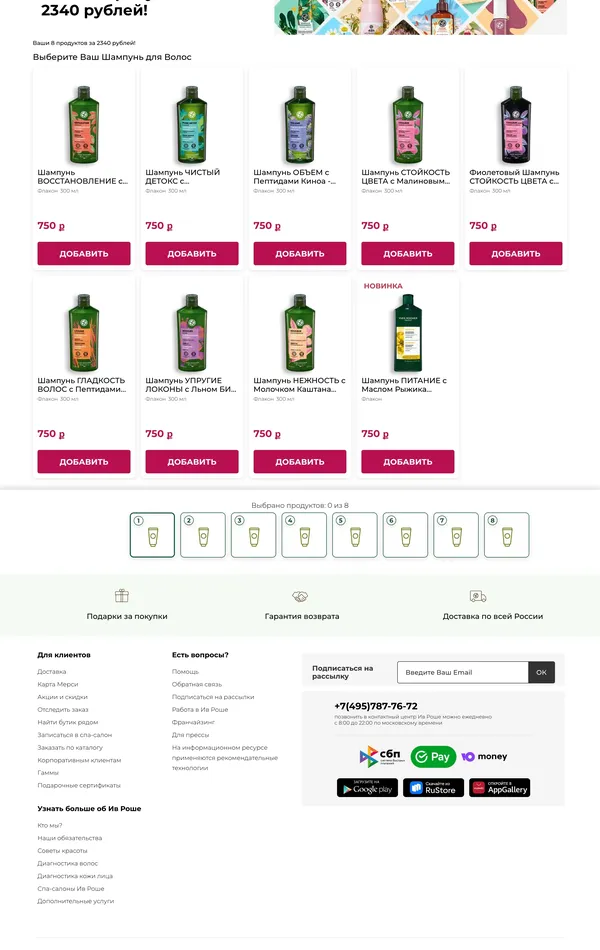600x950 pixels.
Task: Add Шампунь ВОССТАНОВЛЕНИЕ to the set
Action: [x=84, y=253]
